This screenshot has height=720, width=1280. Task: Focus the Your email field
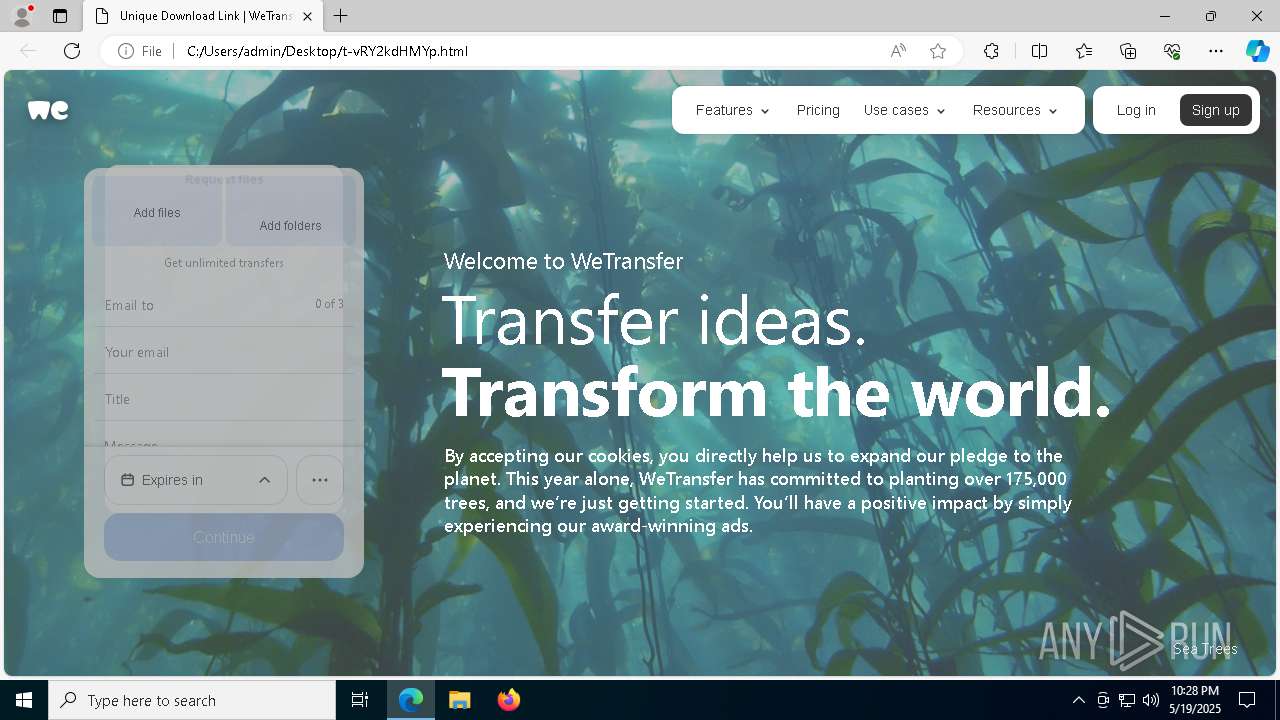point(224,352)
